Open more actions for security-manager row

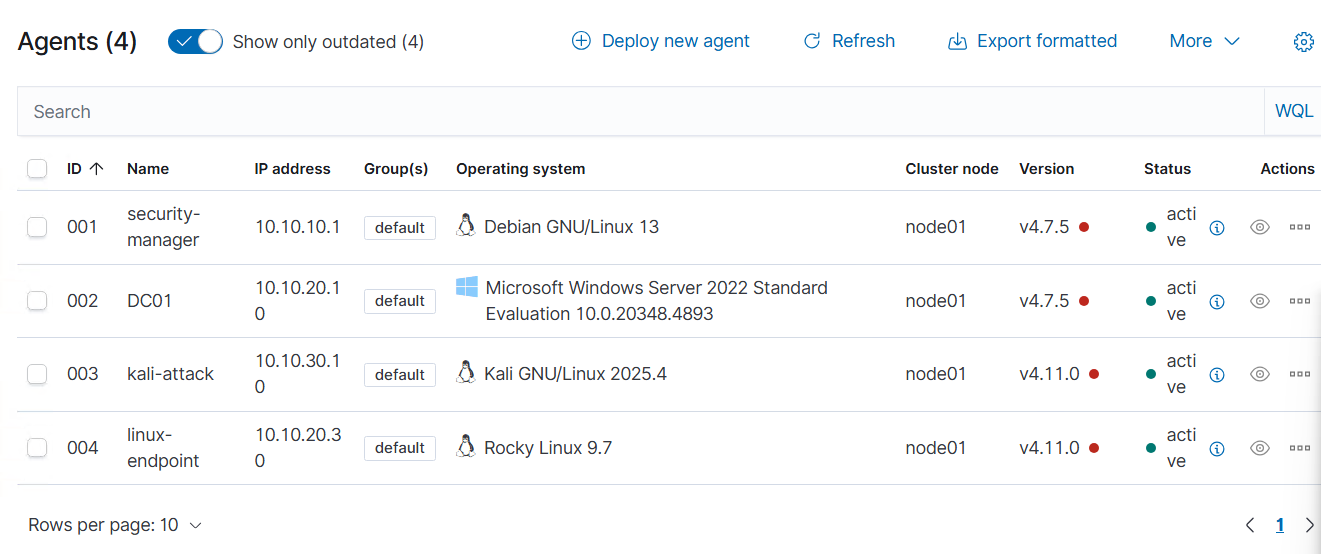(x=1300, y=227)
